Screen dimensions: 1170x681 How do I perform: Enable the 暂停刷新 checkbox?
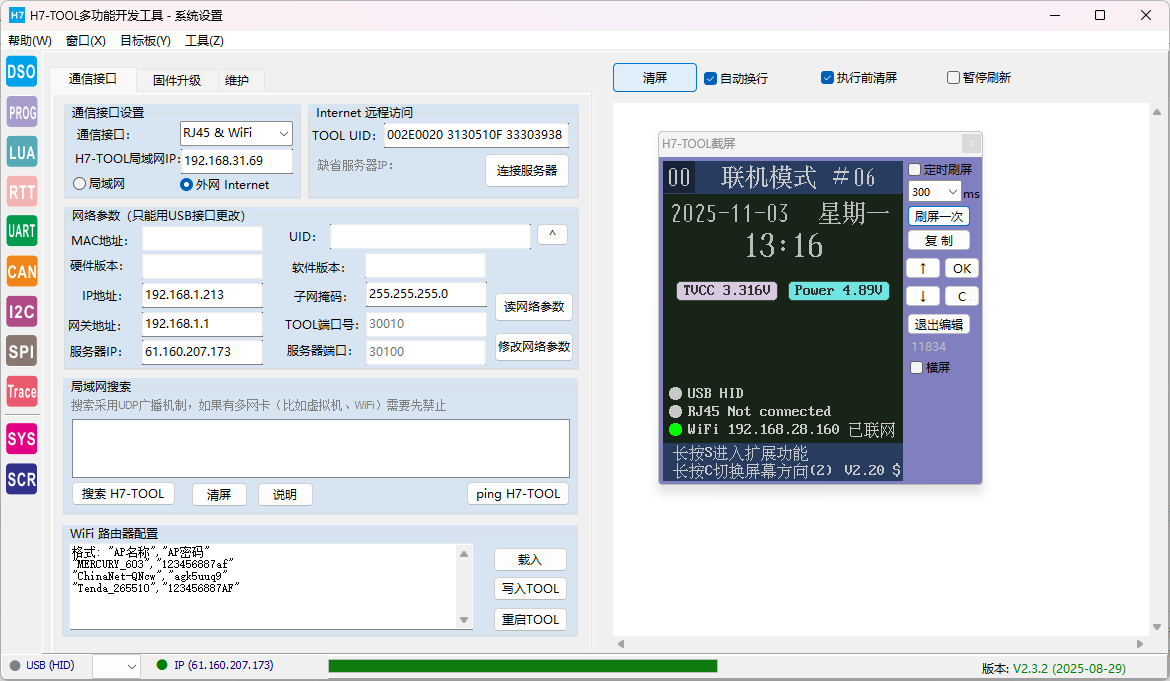tap(954, 78)
